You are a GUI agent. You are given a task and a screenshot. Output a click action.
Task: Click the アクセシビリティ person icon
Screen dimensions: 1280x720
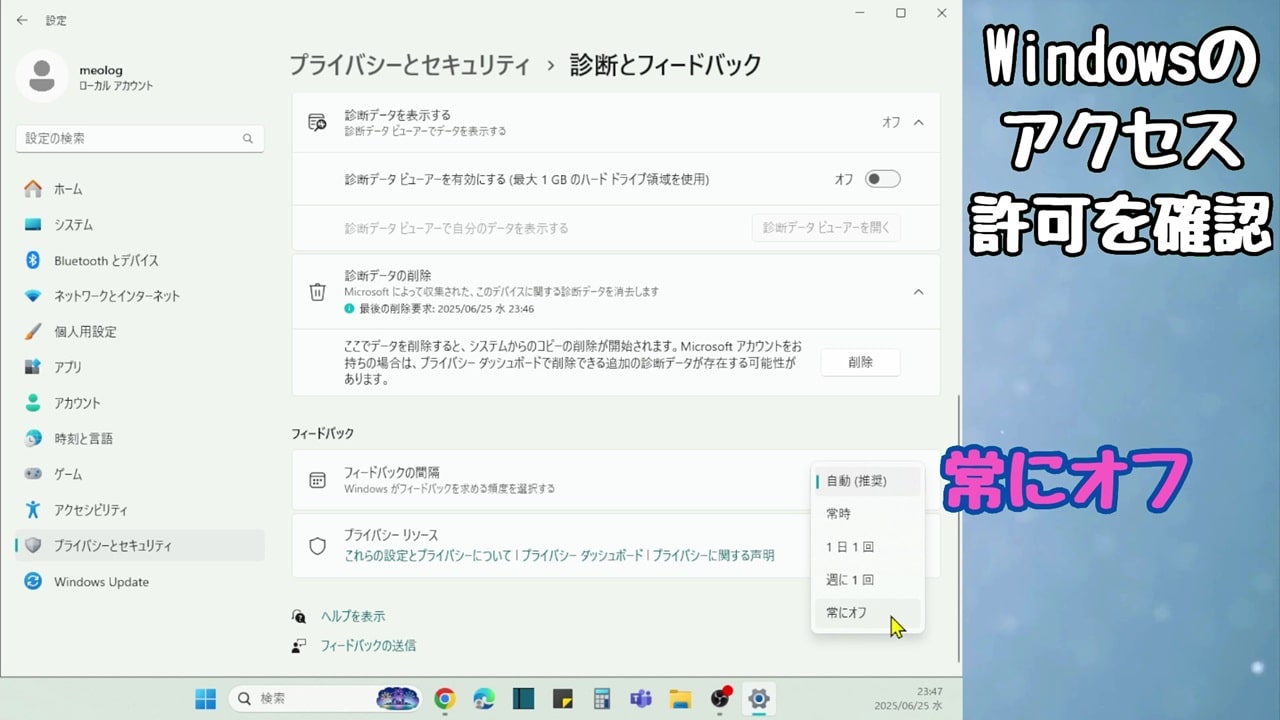pyautogui.click(x=33, y=510)
